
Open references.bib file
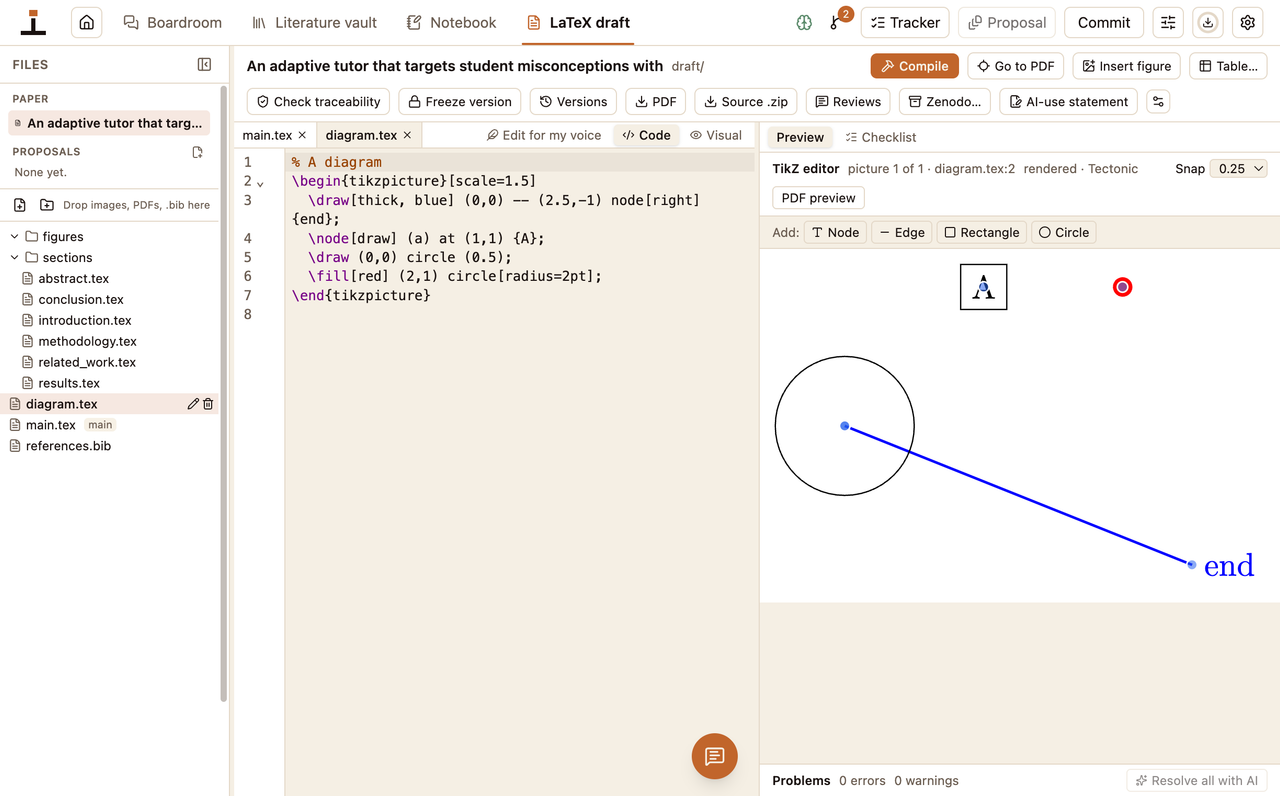(68, 446)
